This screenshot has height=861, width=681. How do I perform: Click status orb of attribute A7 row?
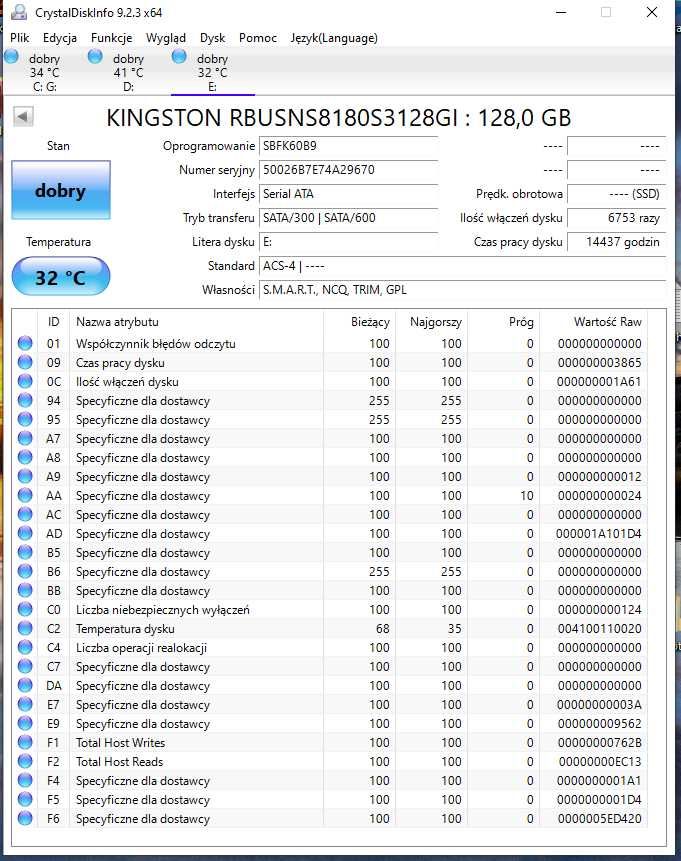pos(25,438)
